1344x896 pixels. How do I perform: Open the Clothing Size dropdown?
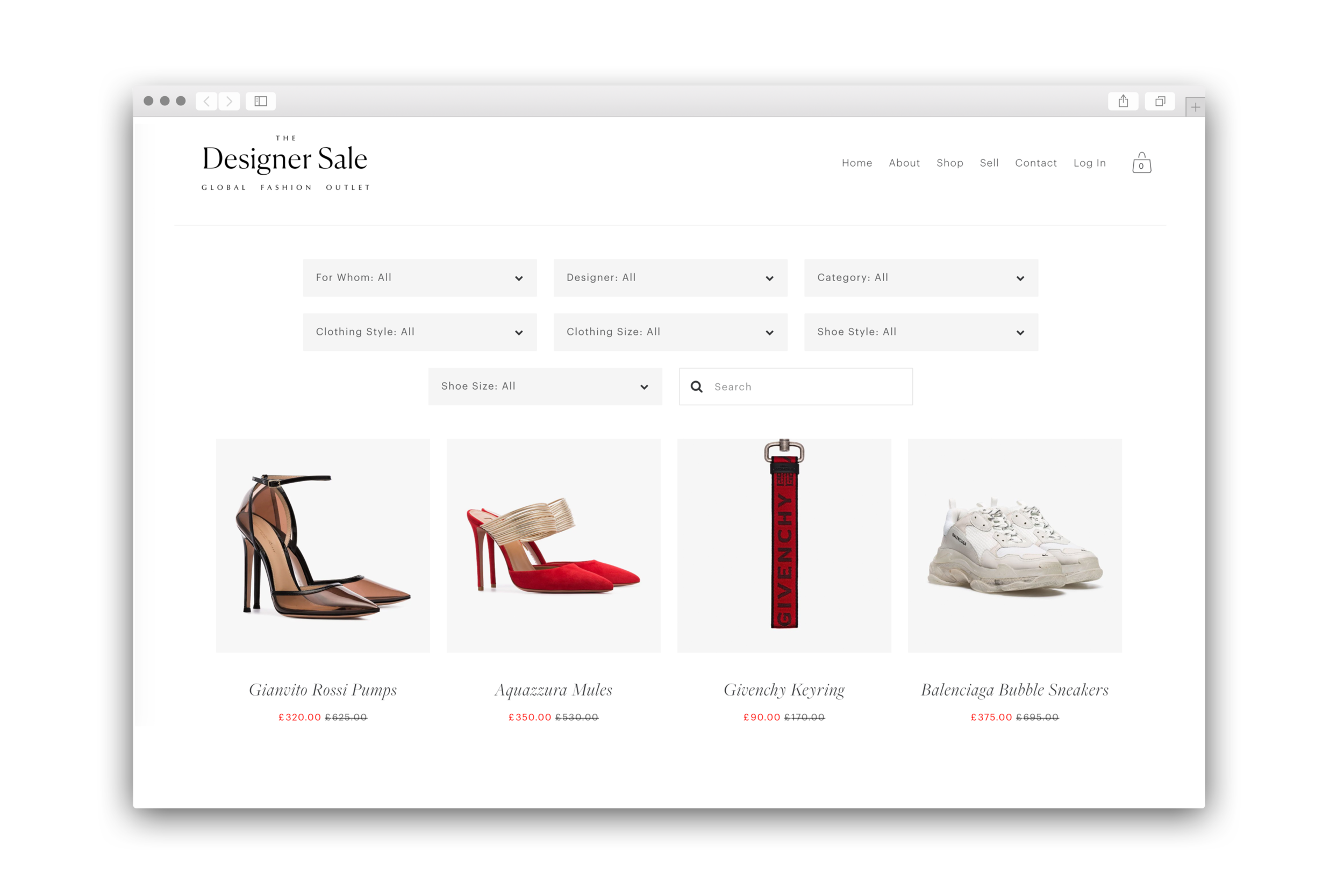[x=670, y=332]
